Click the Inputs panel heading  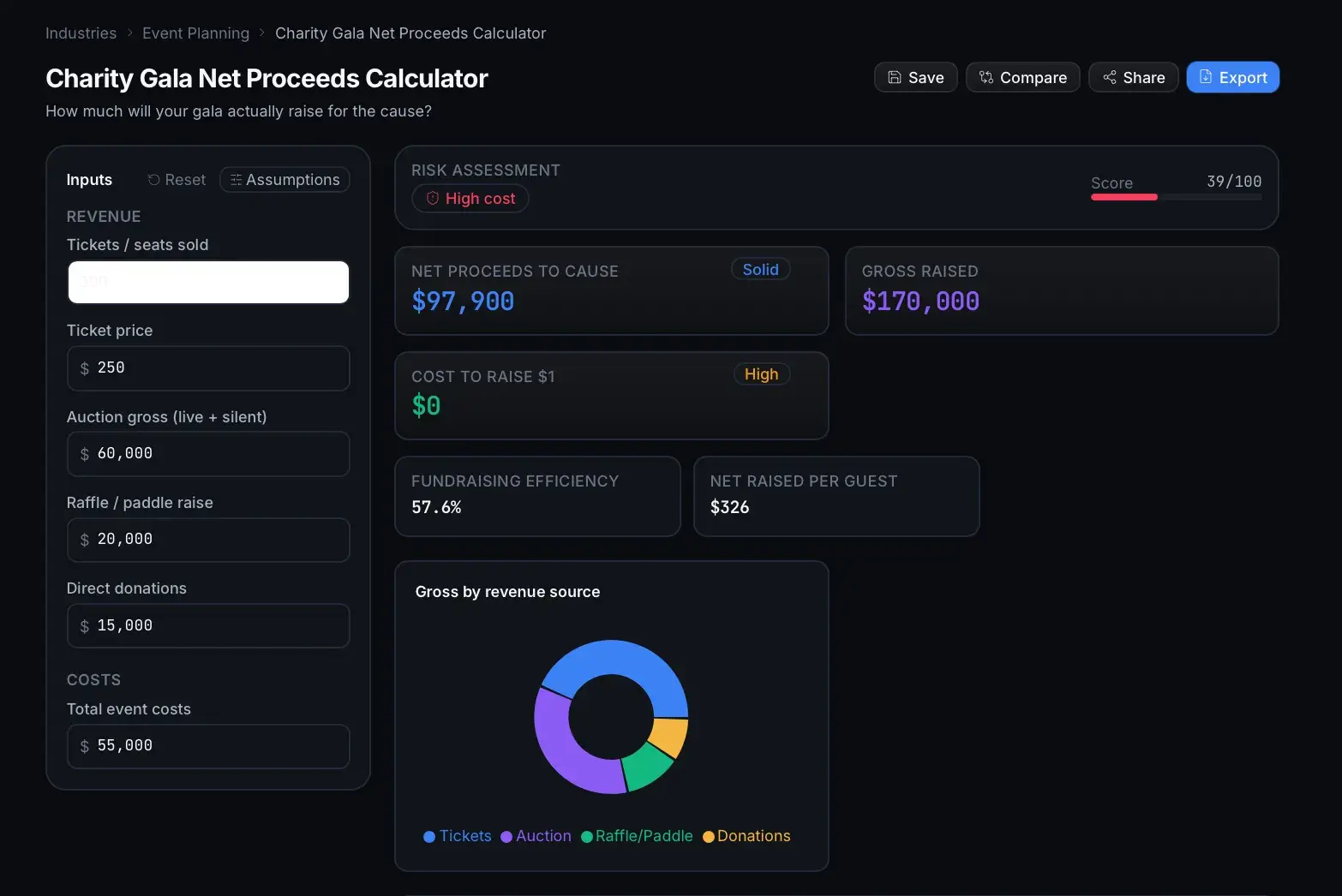89,180
